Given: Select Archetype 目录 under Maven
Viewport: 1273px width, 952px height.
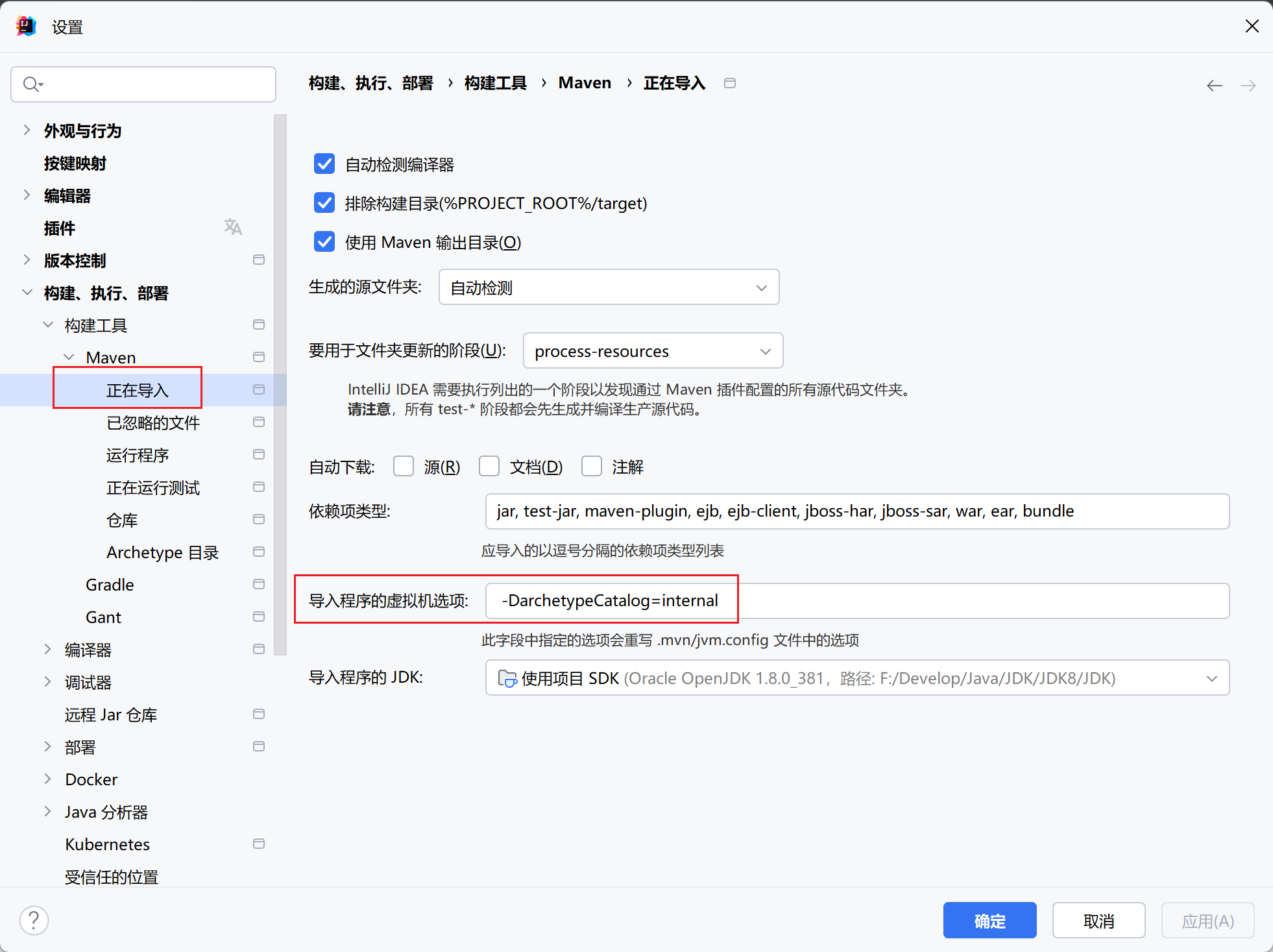Looking at the screenshot, I should click(x=162, y=553).
